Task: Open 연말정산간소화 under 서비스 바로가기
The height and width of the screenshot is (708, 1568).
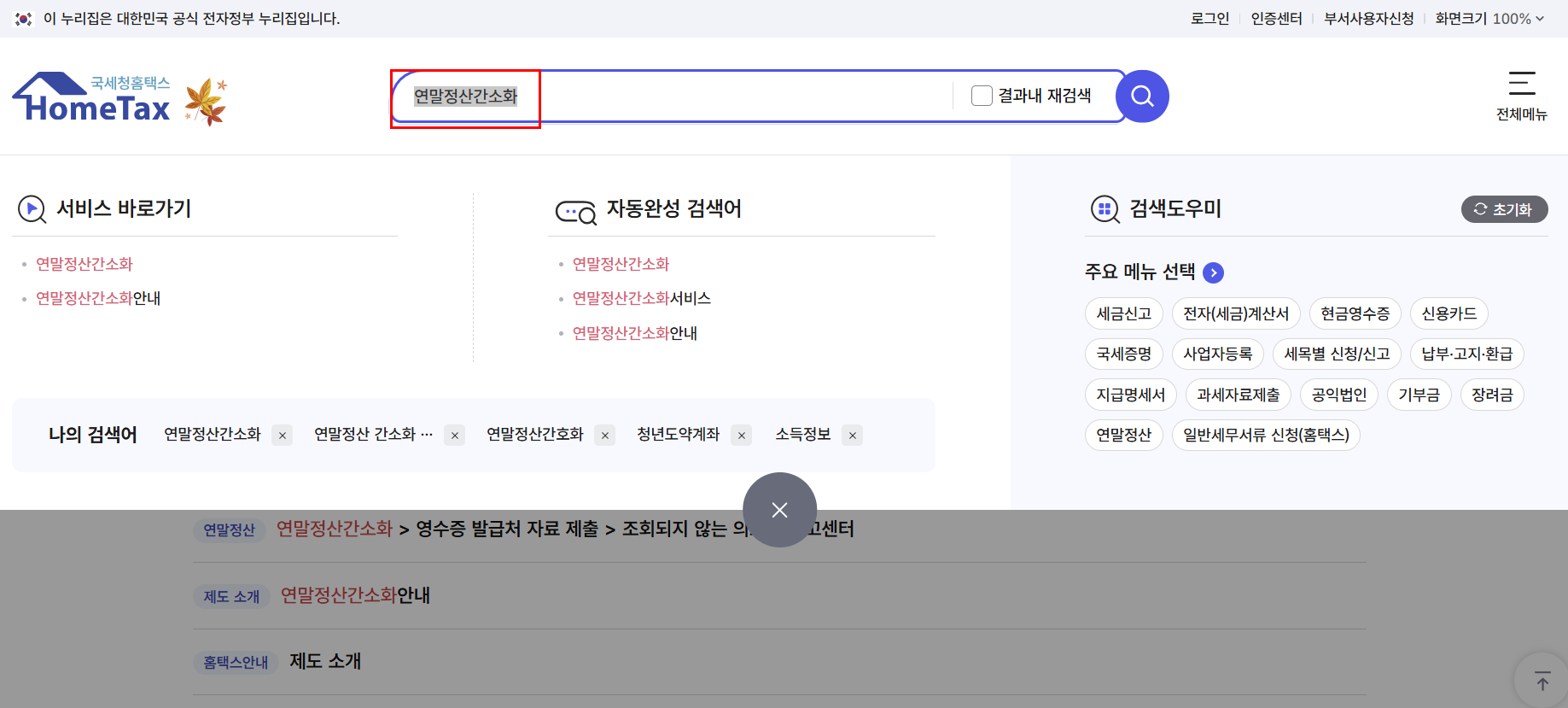Action: [85, 264]
